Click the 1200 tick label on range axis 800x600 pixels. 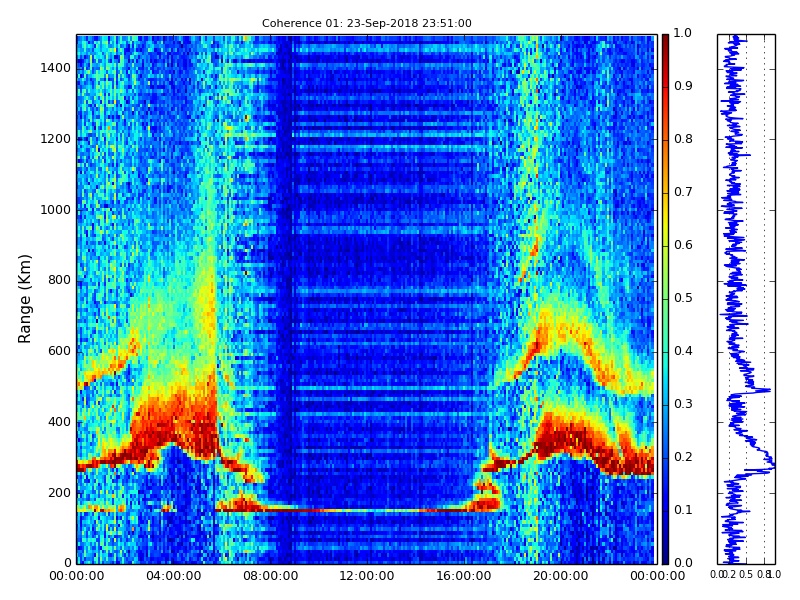pyautogui.click(x=56, y=139)
